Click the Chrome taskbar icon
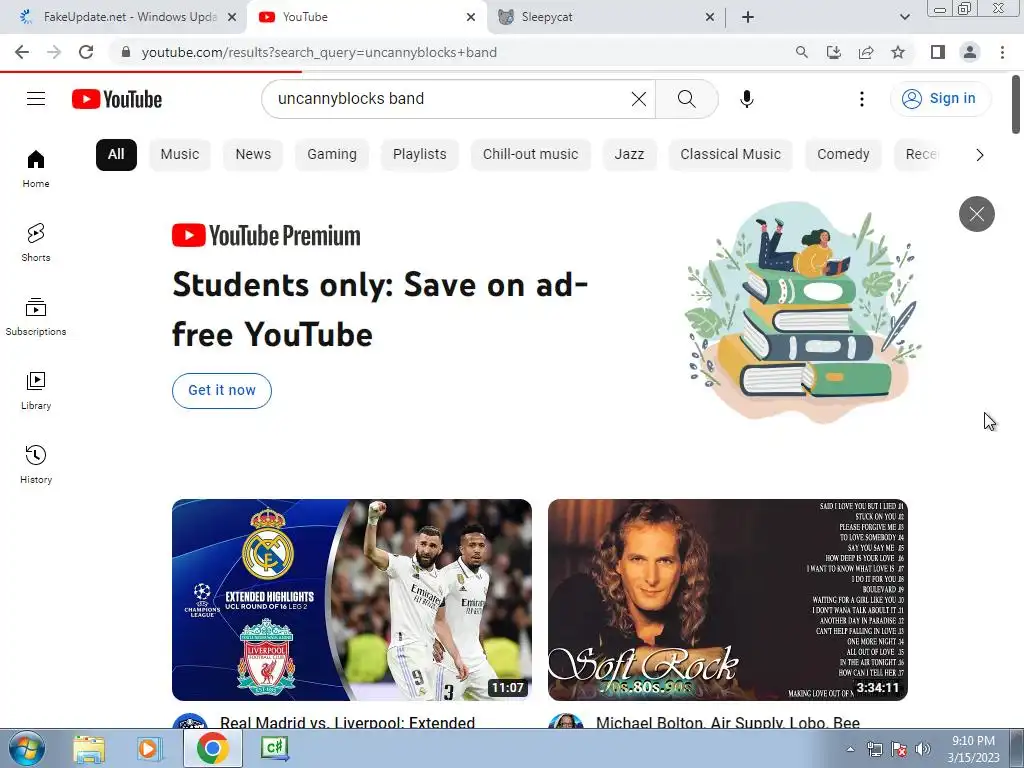 click(x=212, y=748)
